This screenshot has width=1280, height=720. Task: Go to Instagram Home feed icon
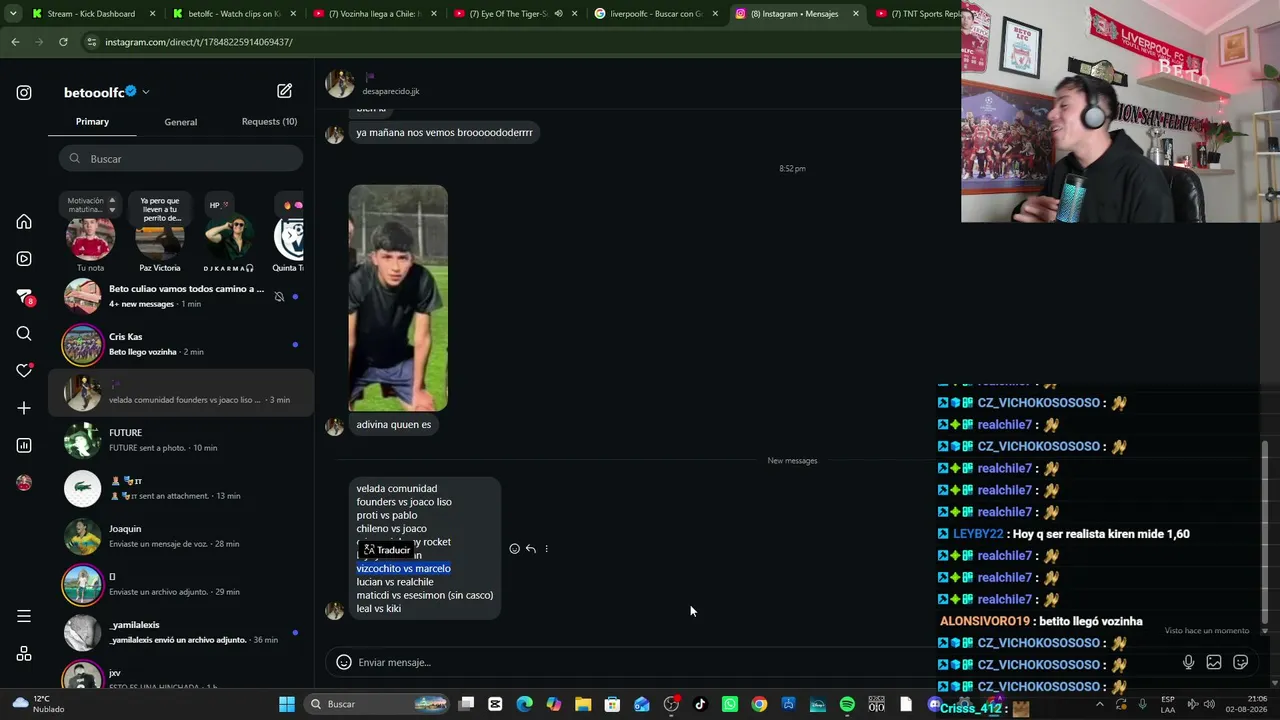(24, 222)
